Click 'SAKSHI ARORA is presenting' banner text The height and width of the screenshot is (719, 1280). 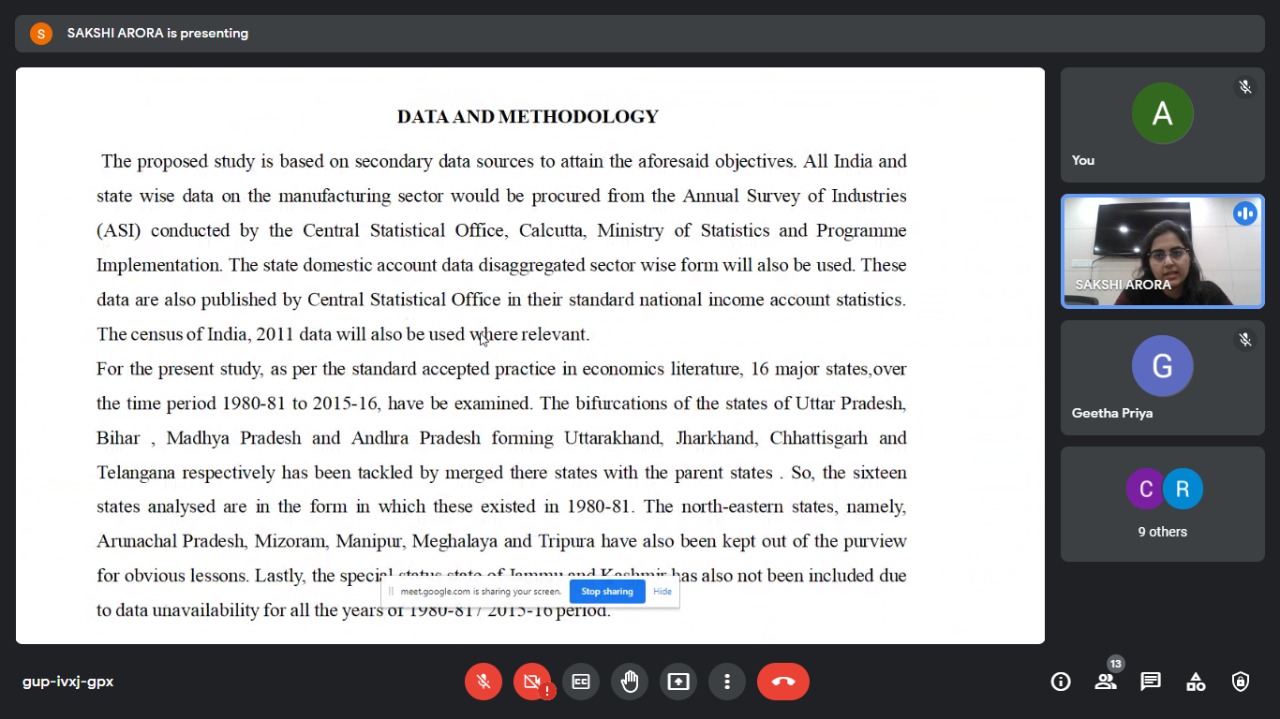point(158,33)
